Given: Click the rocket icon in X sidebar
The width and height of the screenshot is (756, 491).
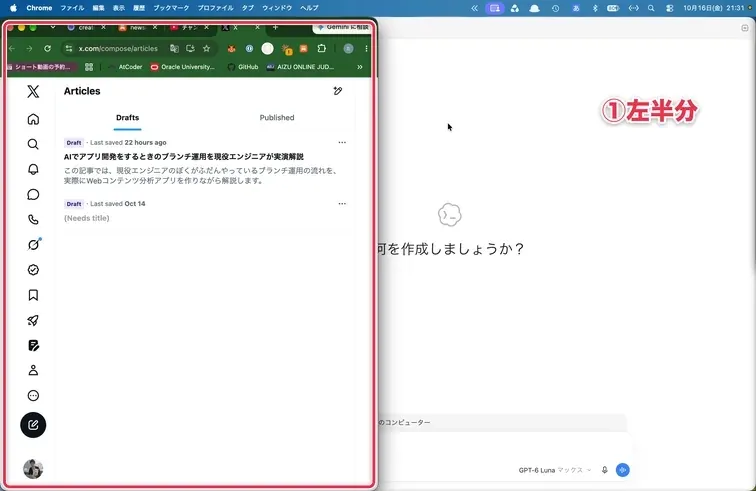Looking at the screenshot, I should (33, 320).
